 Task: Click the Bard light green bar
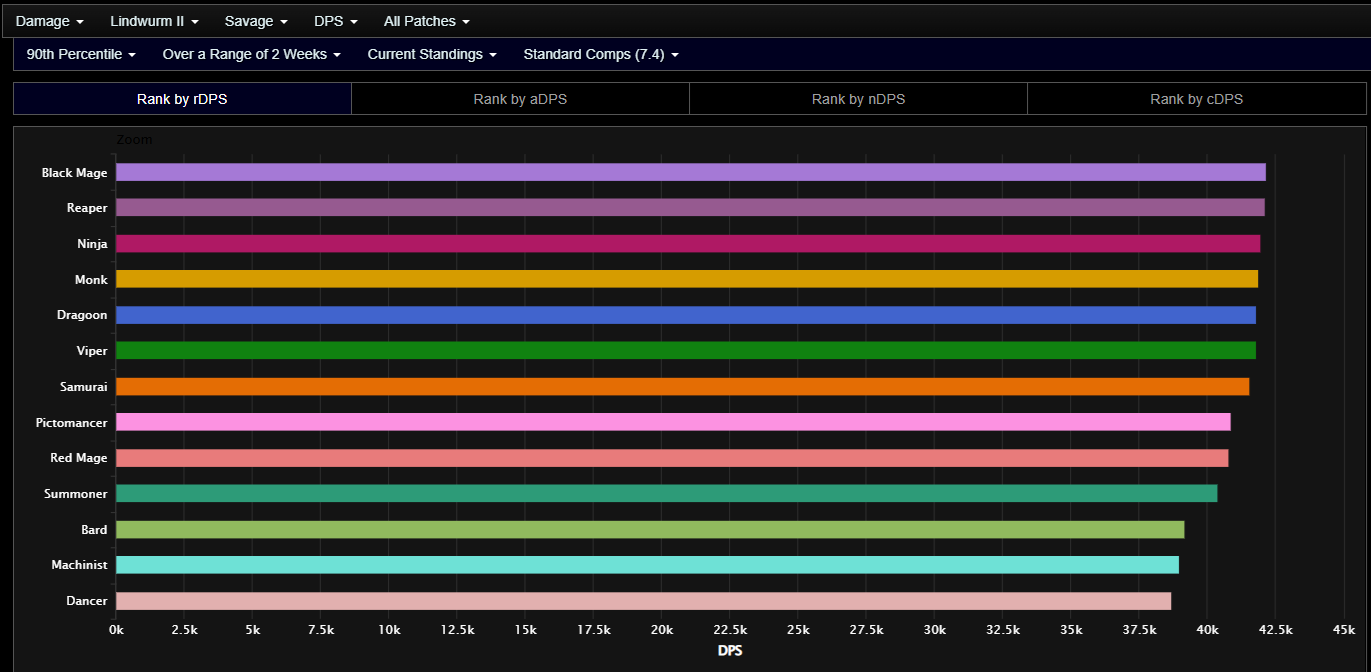click(650, 529)
